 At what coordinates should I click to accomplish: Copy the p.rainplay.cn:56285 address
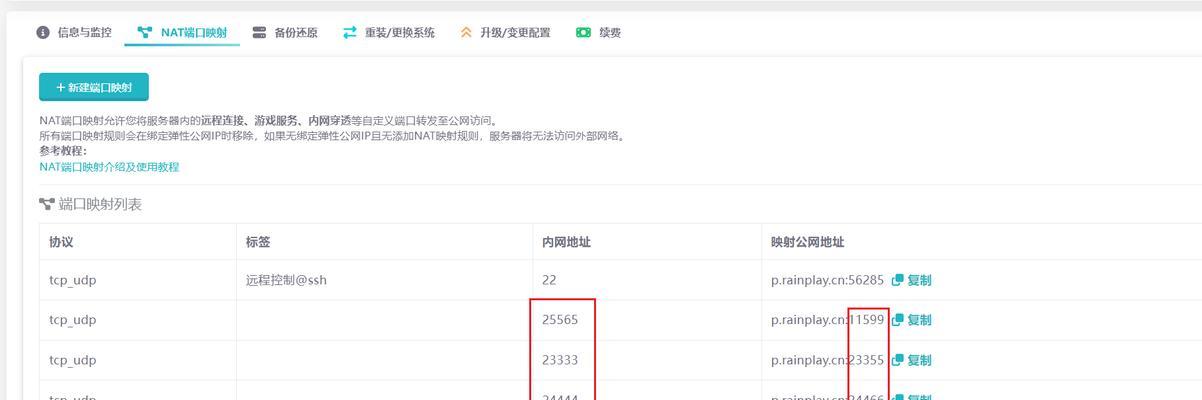click(x=912, y=280)
